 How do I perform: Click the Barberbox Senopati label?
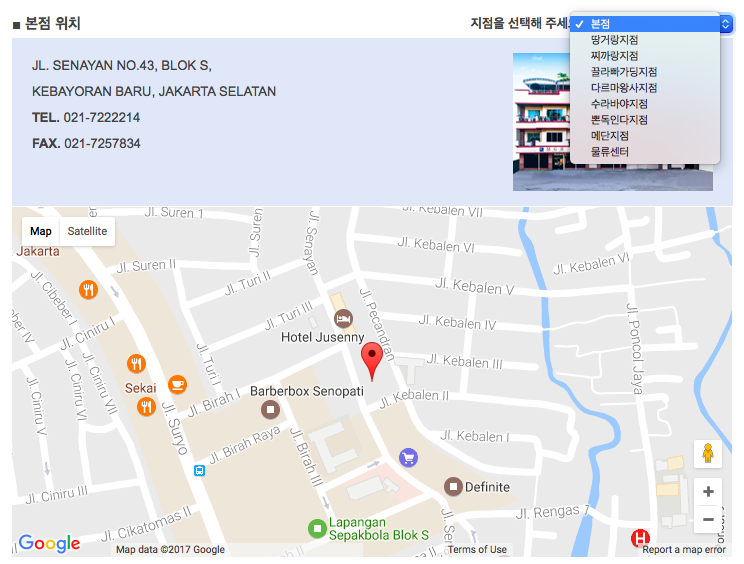click(307, 391)
